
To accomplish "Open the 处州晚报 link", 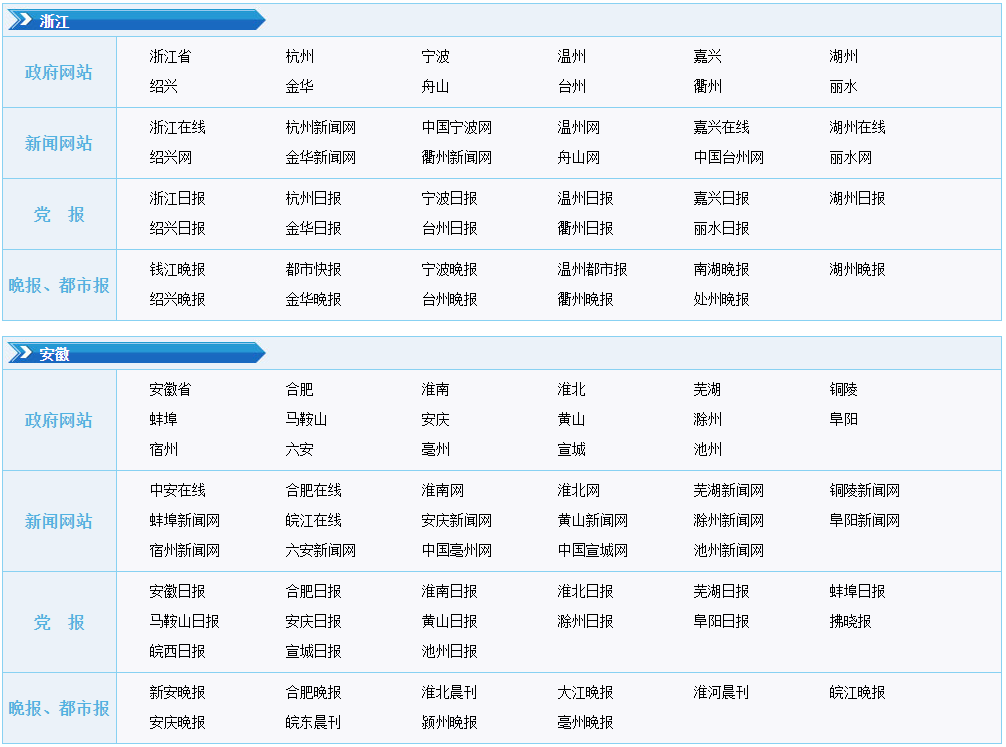I will [721, 300].
